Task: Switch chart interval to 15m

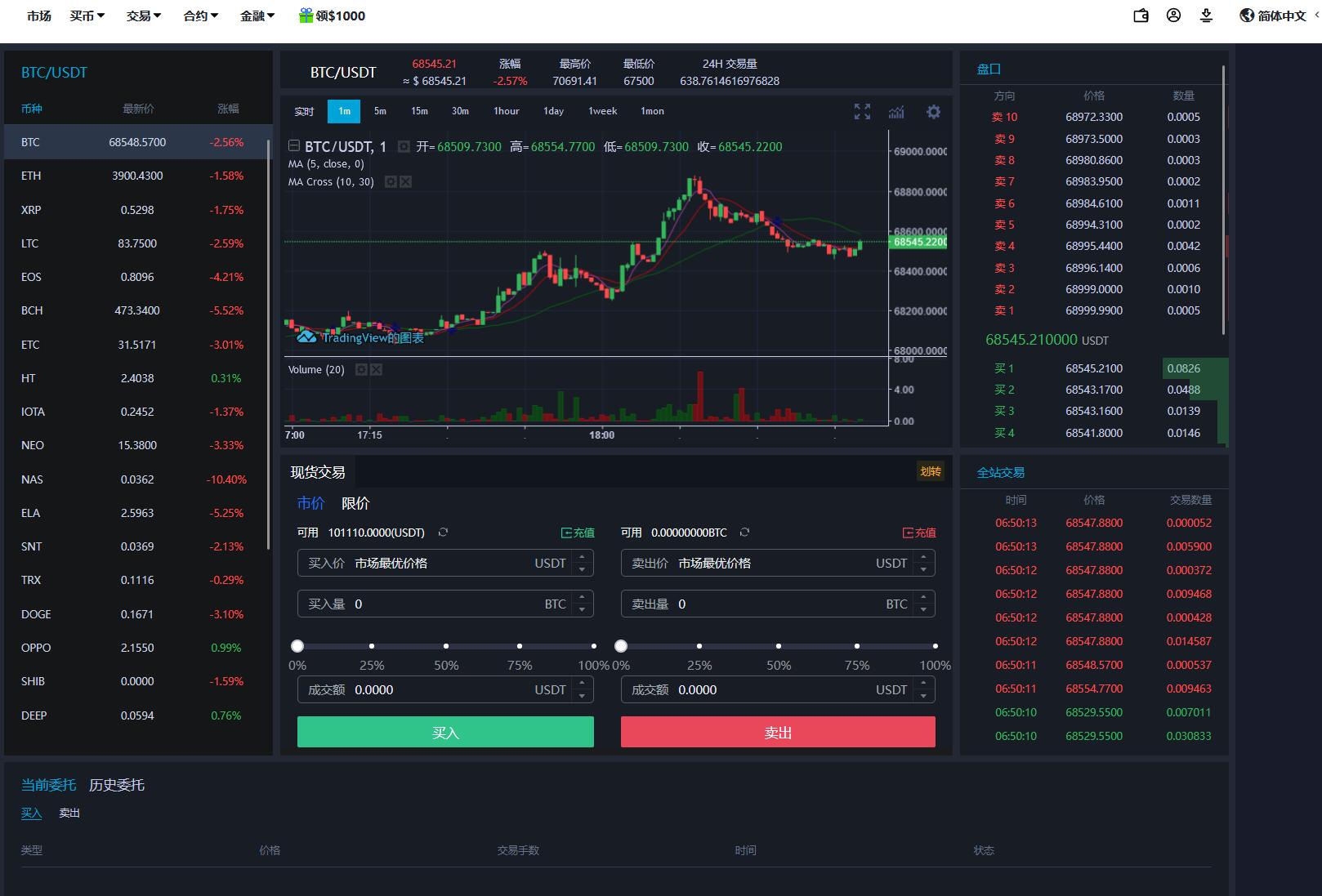Action: [x=419, y=111]
